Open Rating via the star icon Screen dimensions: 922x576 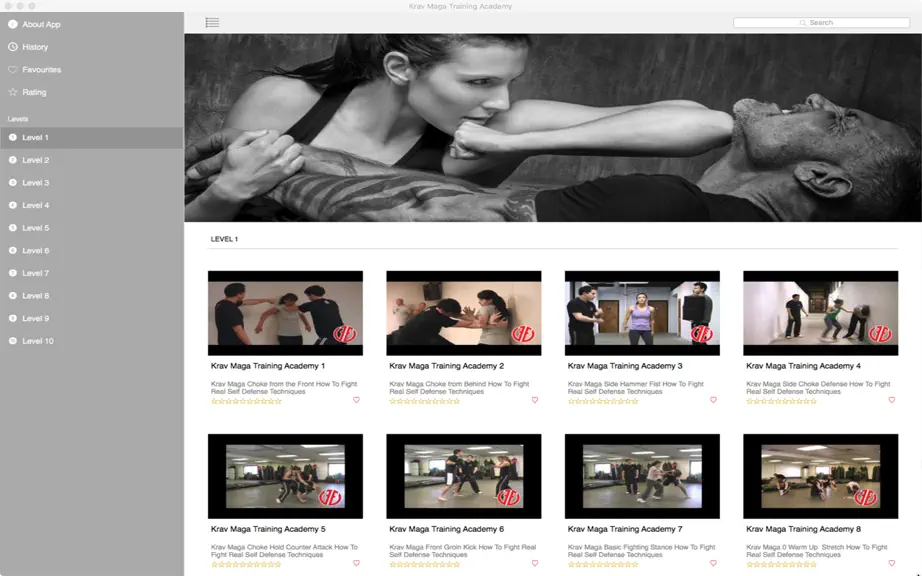(12, 92)
